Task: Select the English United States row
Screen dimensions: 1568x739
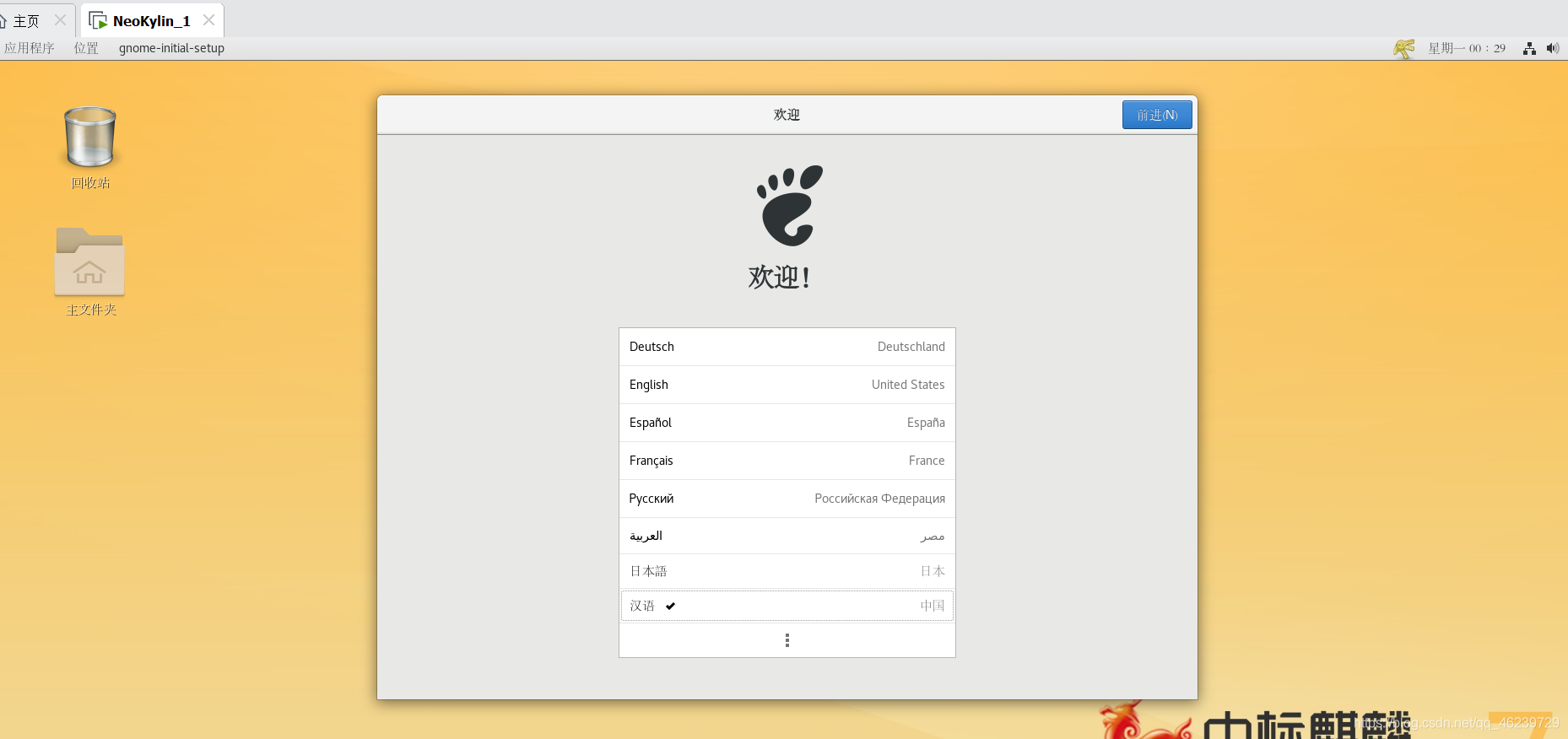Action: [787, 385]
